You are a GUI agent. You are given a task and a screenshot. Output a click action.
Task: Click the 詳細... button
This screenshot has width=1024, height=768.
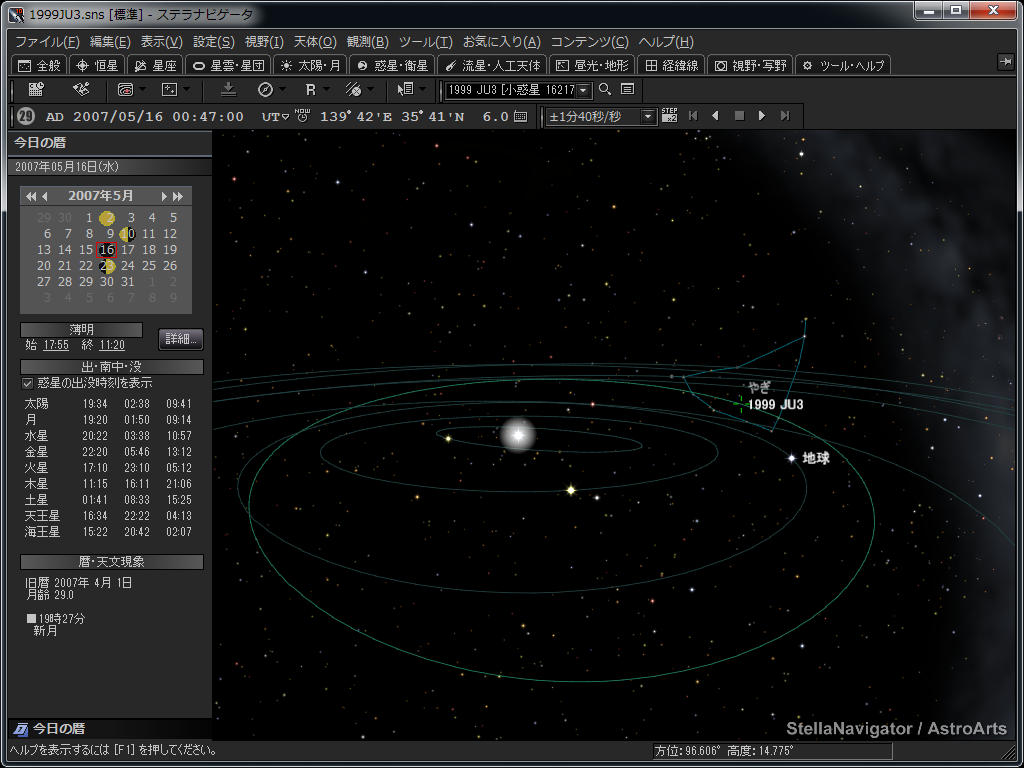tap(181, 338)
